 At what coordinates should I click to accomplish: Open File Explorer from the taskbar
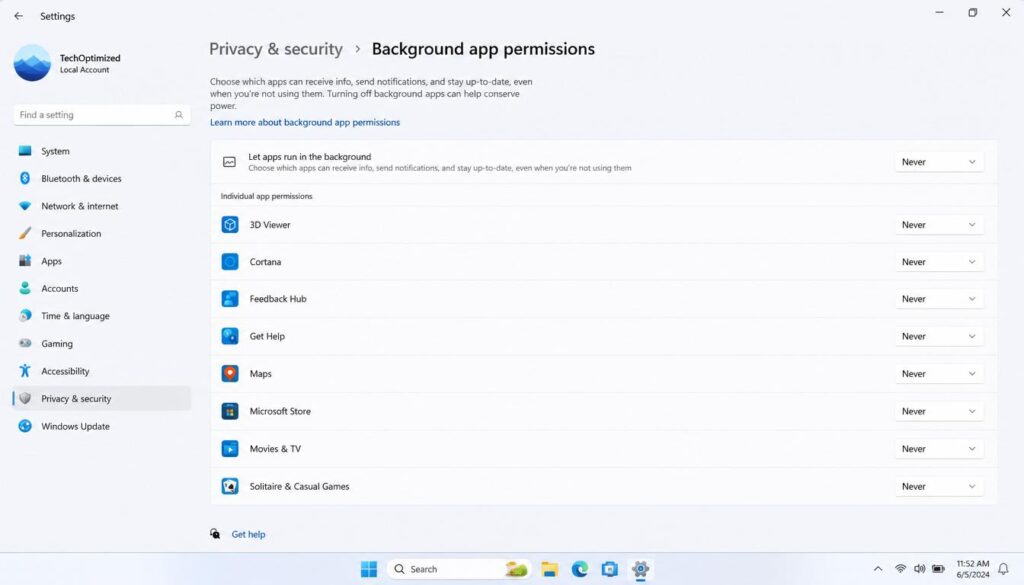[549, 569]
